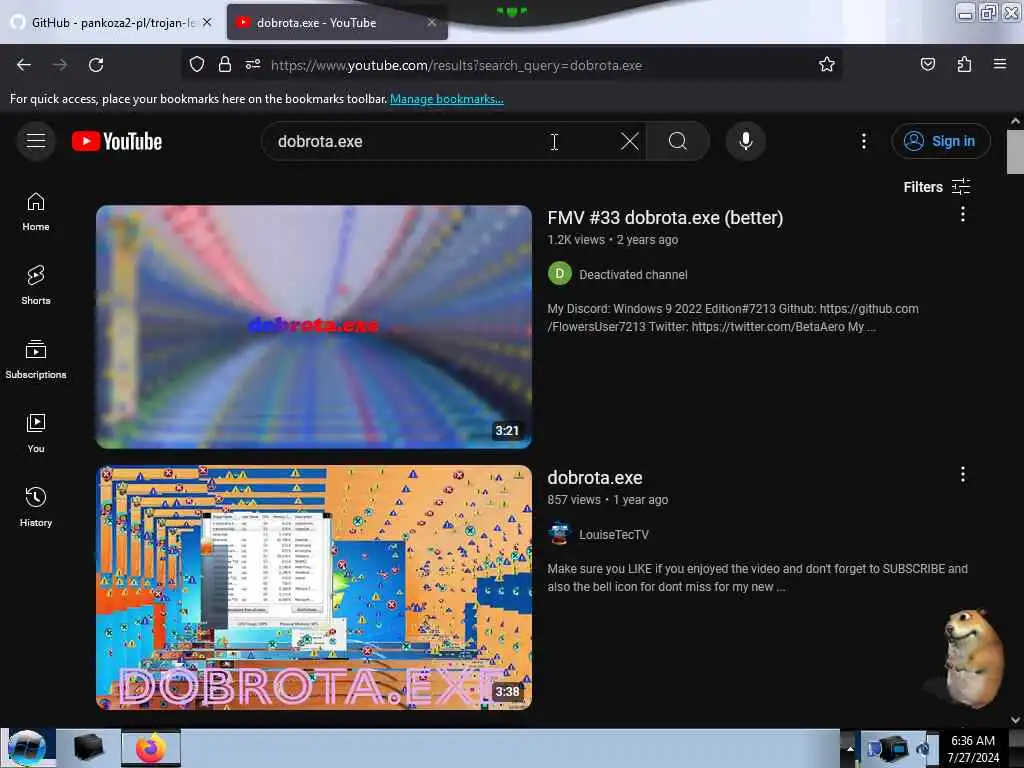This screenshot has height=768, width=1024.
Task: Clear the YouTube search text
Action: [630, 141]
